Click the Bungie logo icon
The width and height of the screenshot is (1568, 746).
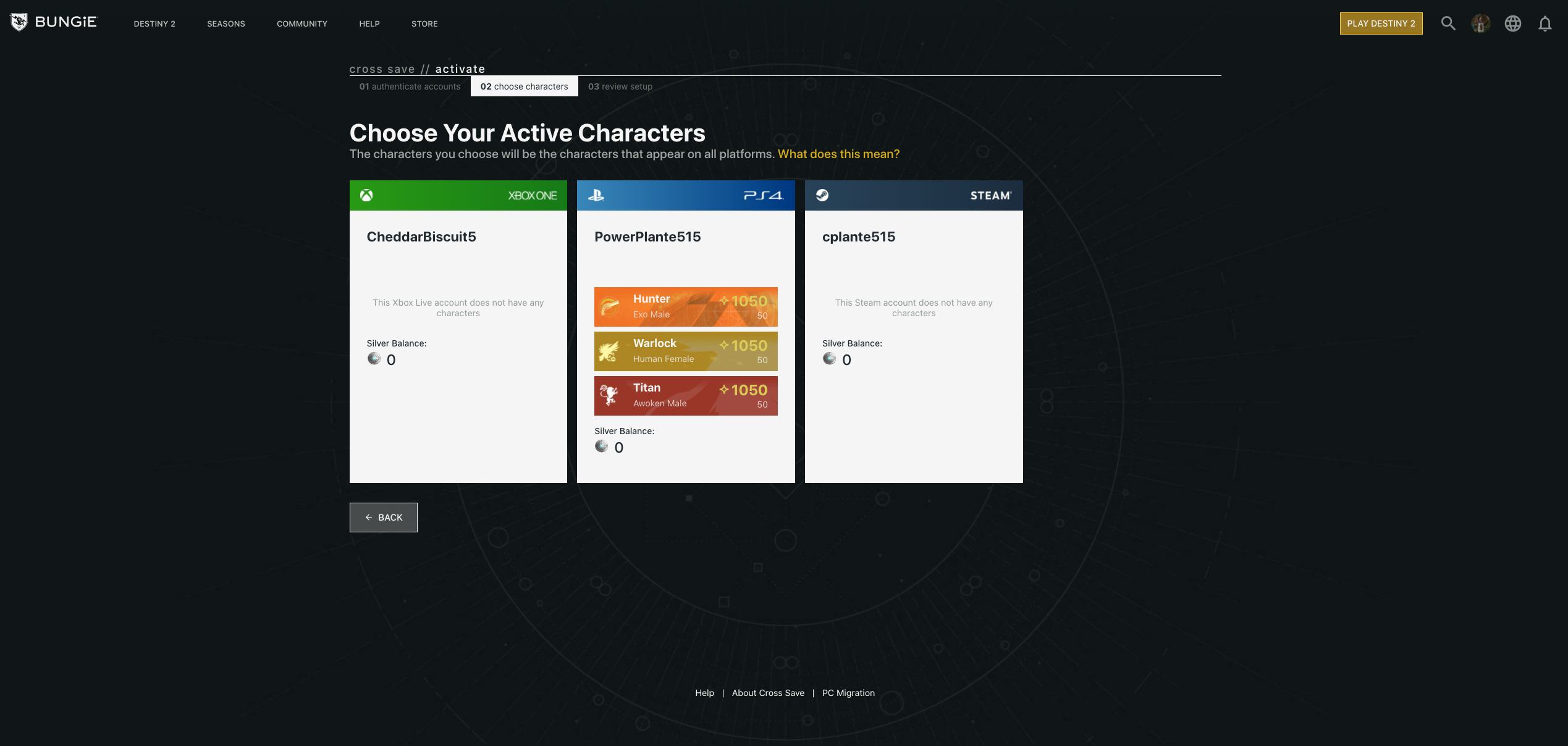click(x=19, y=22)
